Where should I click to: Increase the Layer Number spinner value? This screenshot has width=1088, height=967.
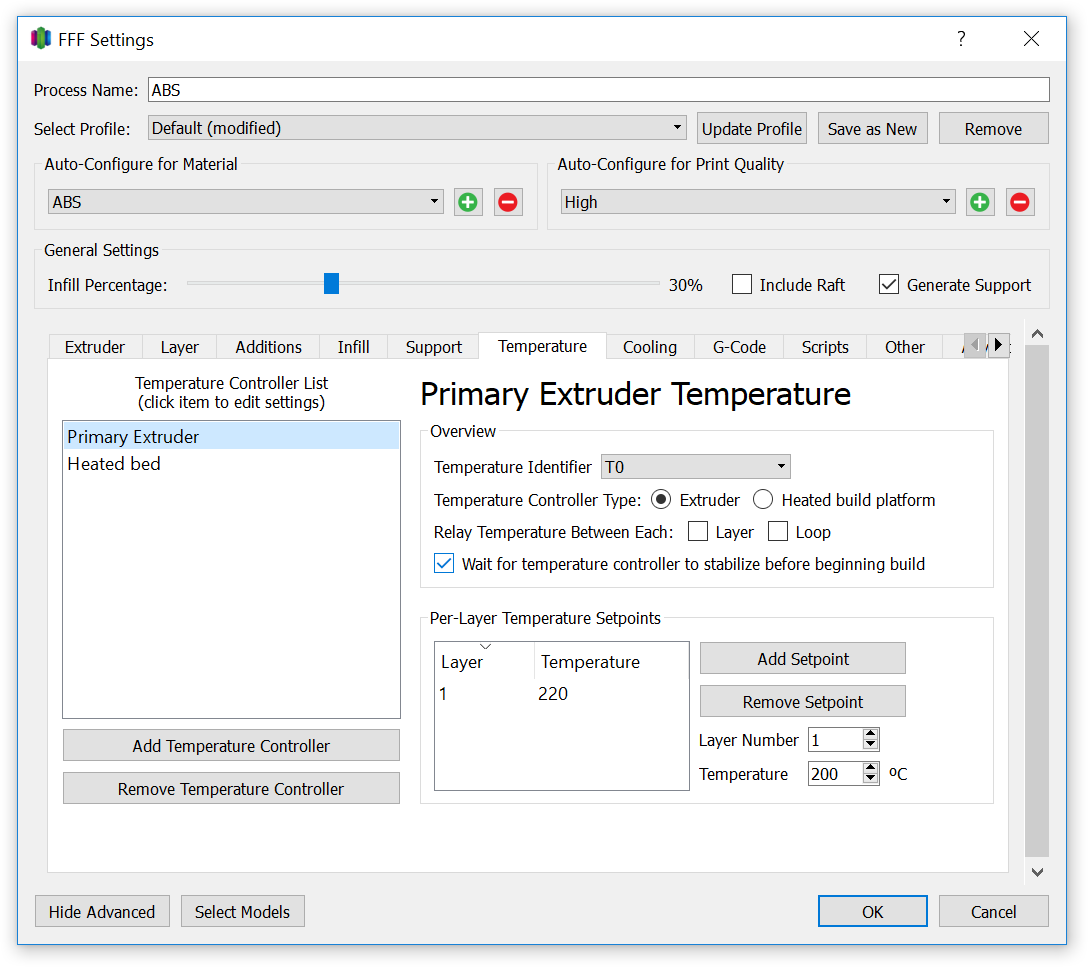click(870, 734)
